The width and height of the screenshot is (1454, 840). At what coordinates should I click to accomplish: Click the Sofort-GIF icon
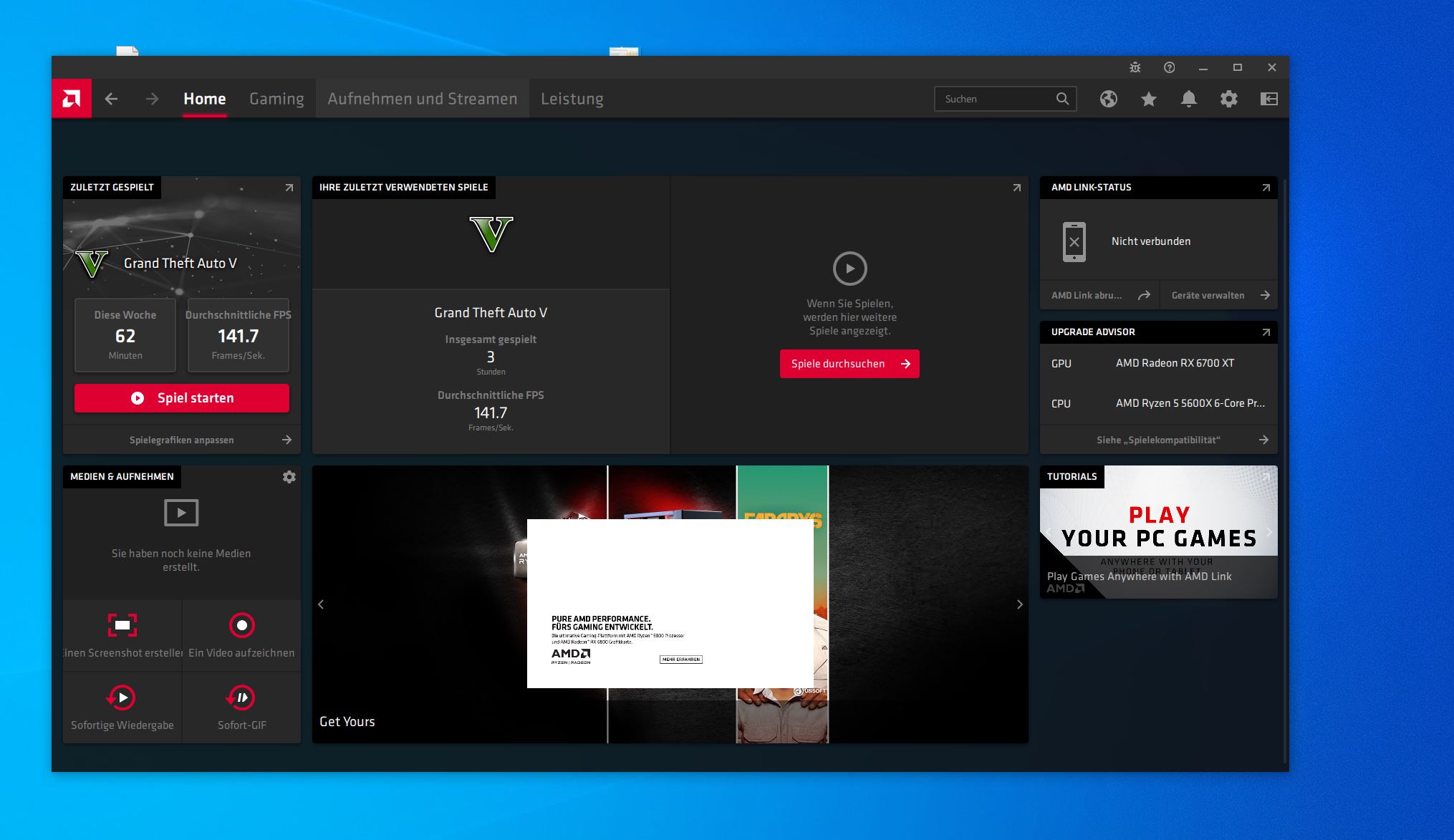(241, 697)
